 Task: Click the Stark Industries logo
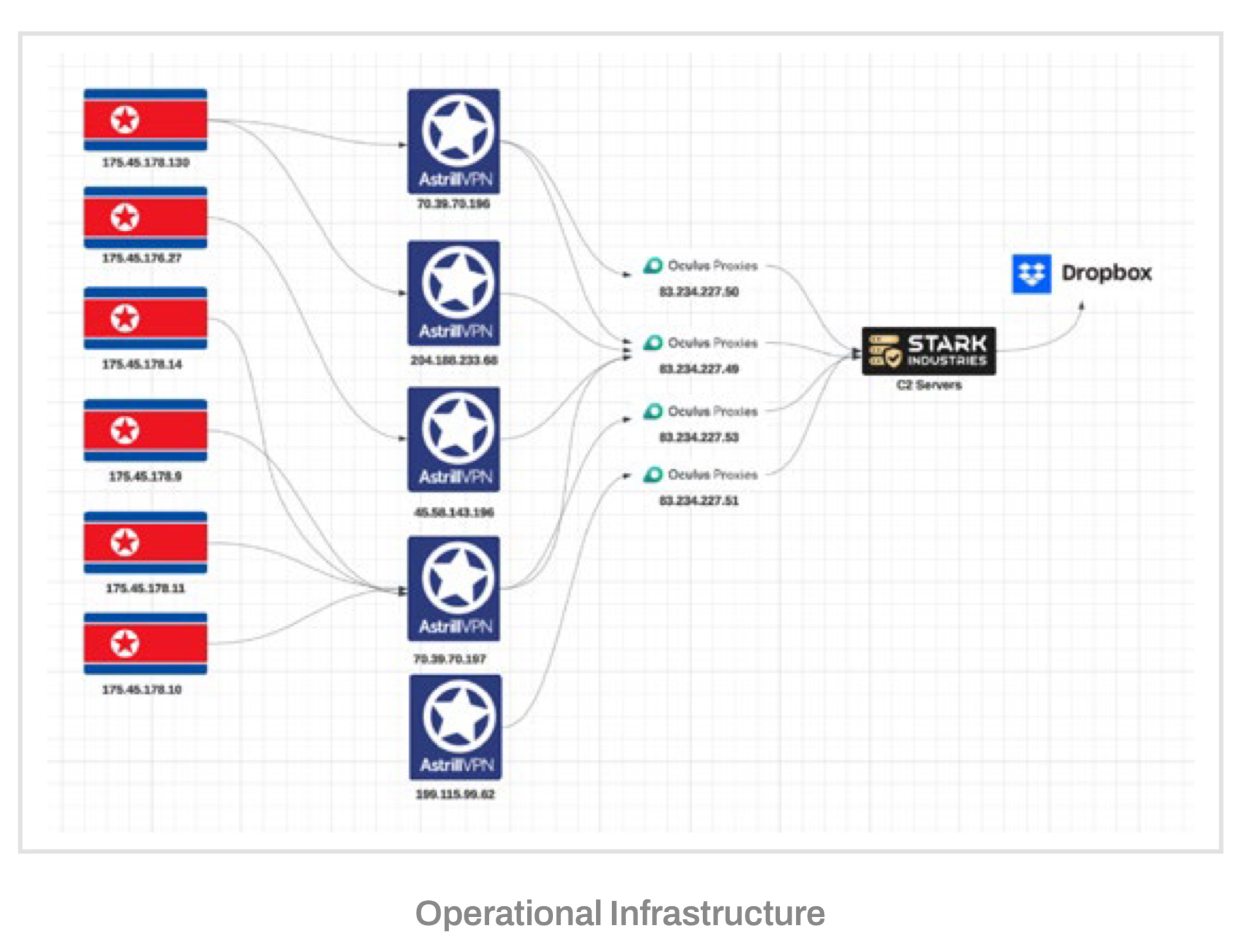click(928, 351)
